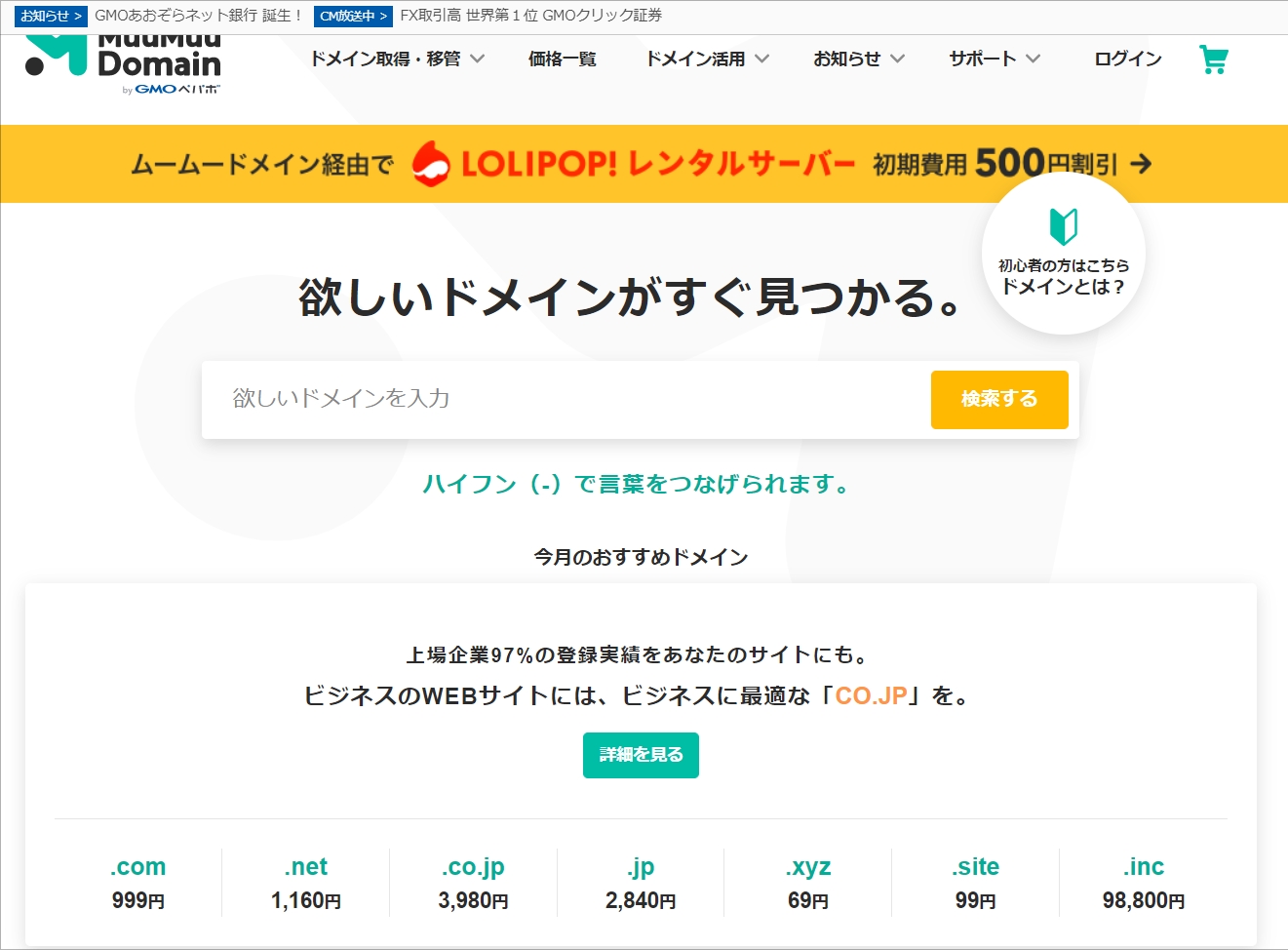
Task: Open the ドメイン活用 menu label
Action: pos(695,59)
